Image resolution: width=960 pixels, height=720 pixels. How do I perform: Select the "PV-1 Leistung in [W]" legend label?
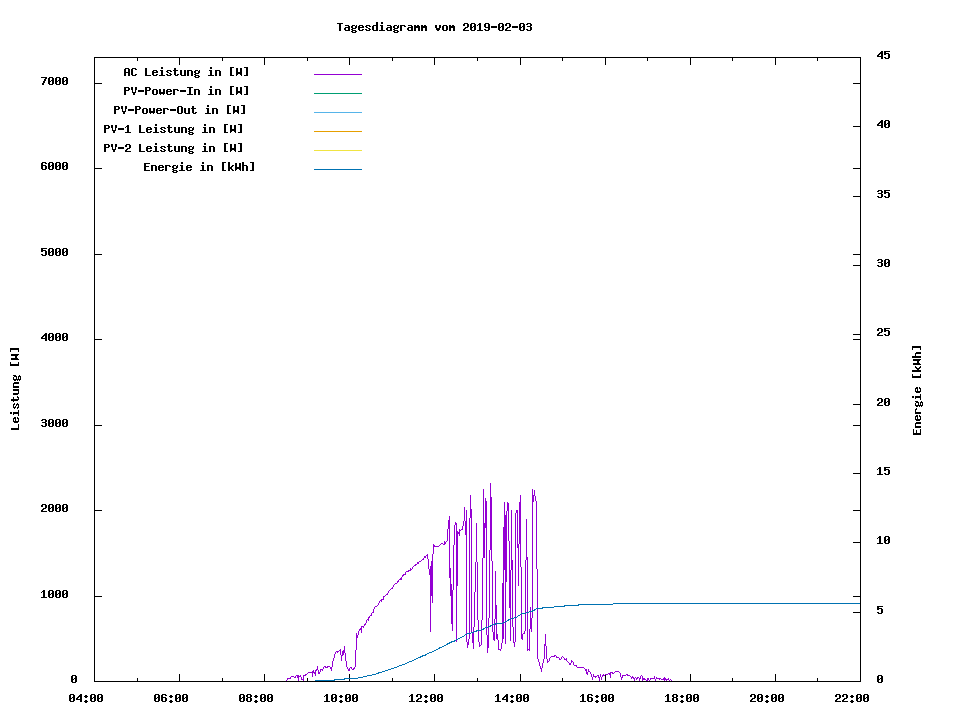(x=173, y=129)
